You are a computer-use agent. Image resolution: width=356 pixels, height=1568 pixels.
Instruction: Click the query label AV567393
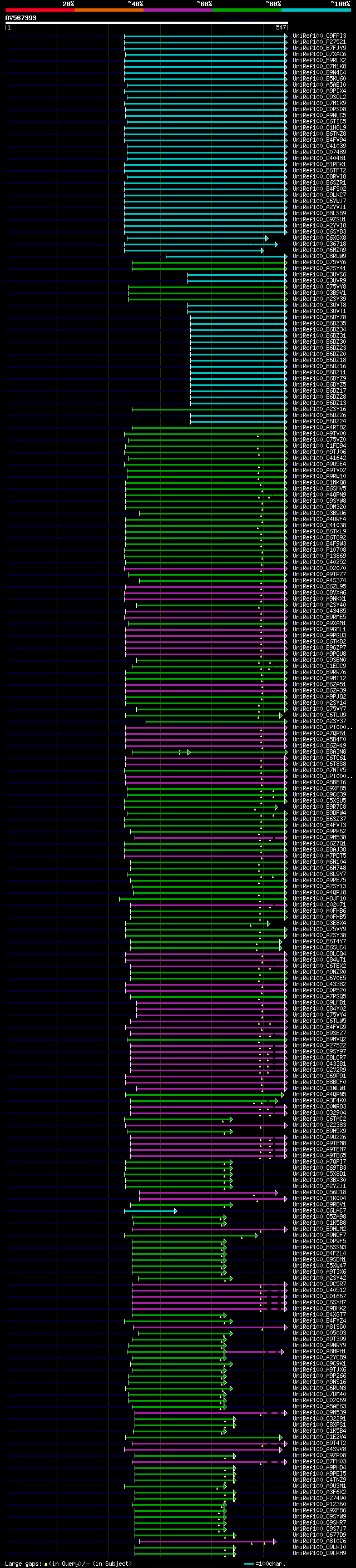click(x=21, y=18)
